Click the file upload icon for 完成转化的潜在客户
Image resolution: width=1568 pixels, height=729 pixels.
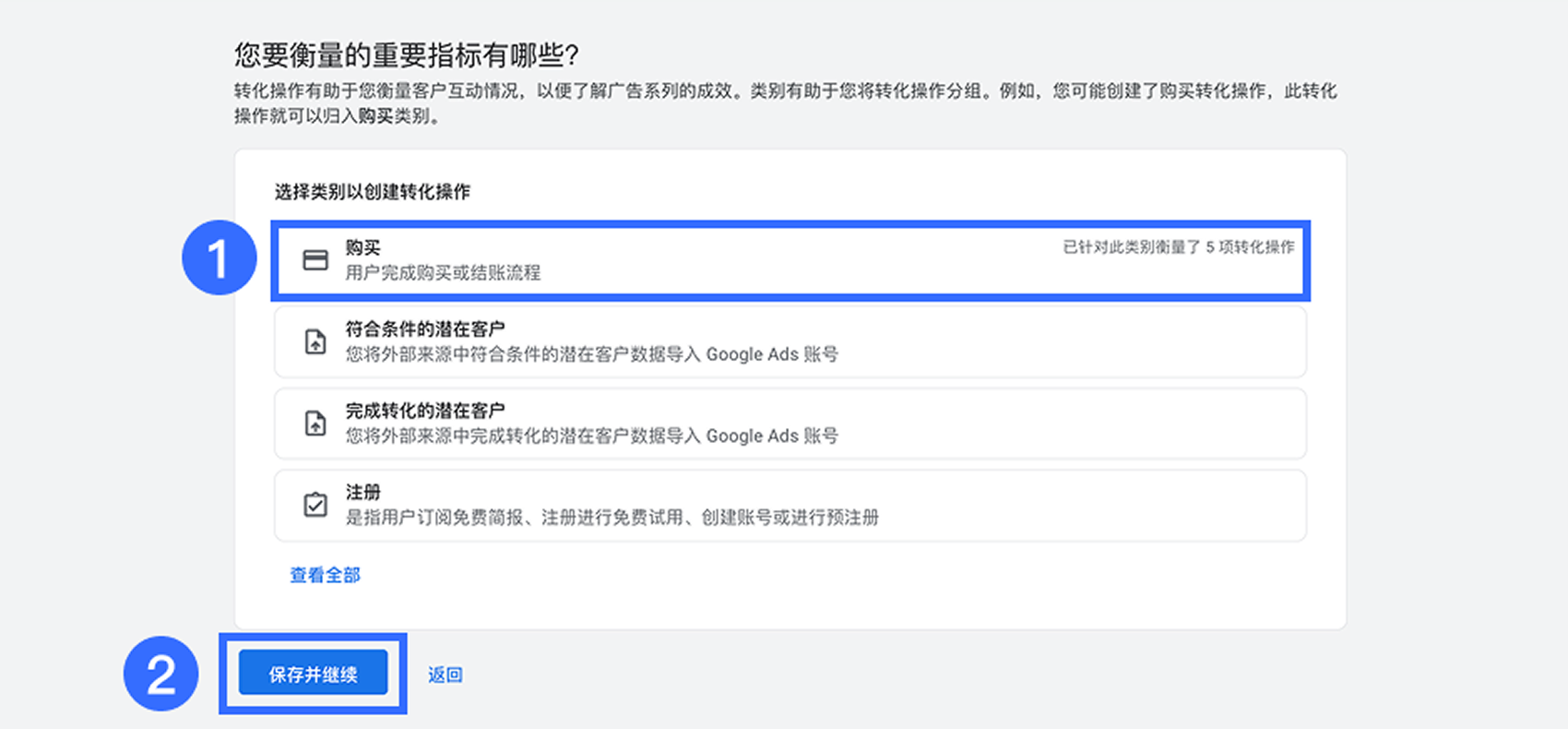point(315,424)
